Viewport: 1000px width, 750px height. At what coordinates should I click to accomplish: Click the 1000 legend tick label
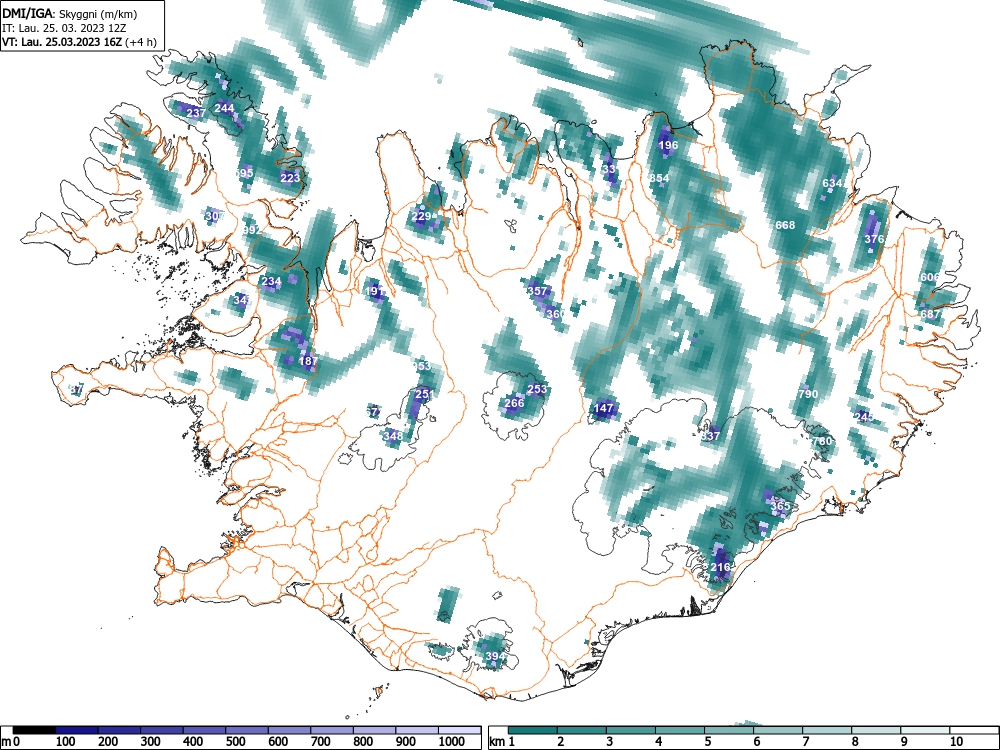[452, 741]
